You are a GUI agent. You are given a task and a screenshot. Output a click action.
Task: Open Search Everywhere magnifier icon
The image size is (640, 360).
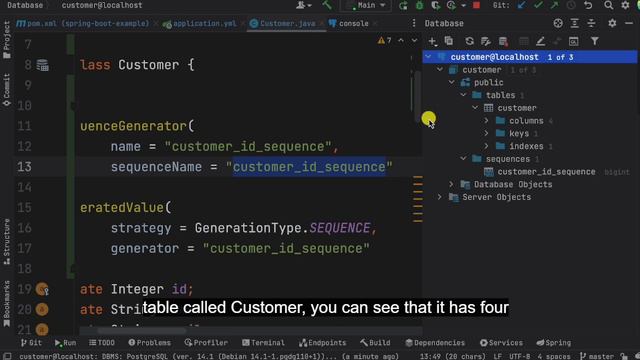pos(608,5)
